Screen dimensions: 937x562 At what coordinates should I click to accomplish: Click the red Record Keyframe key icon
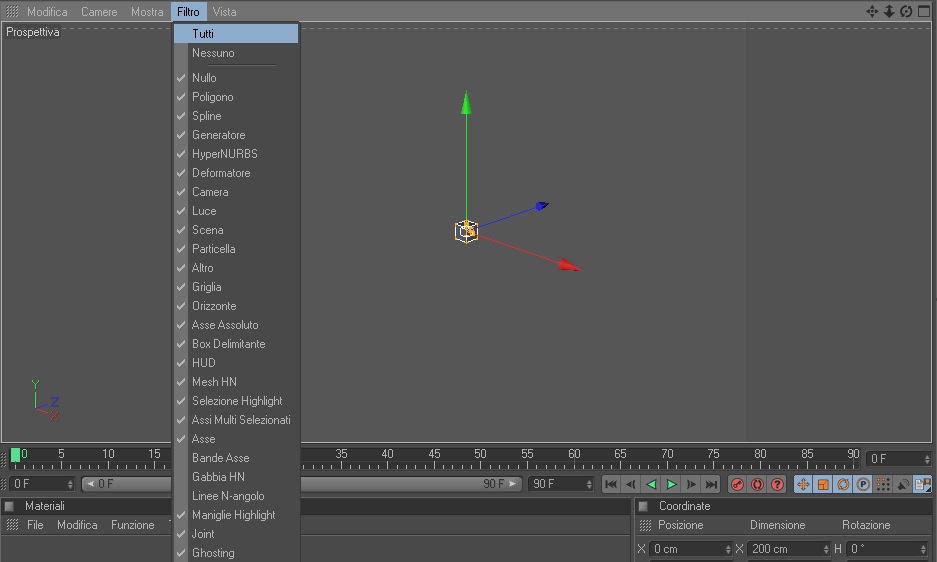[x=737, y=484]
